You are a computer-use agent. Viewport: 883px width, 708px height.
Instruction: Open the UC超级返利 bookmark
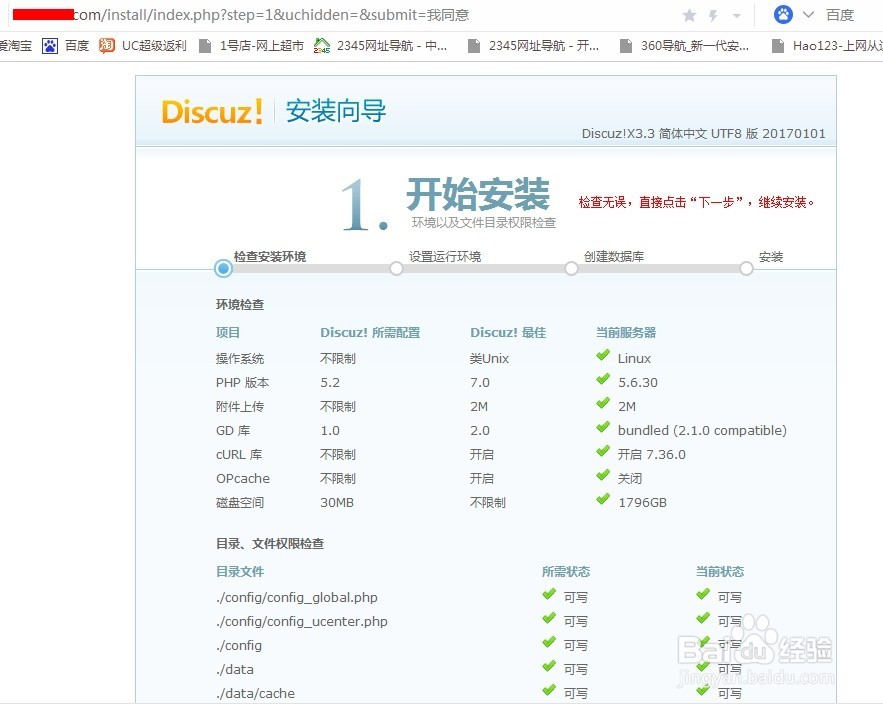tap(154, 46)
